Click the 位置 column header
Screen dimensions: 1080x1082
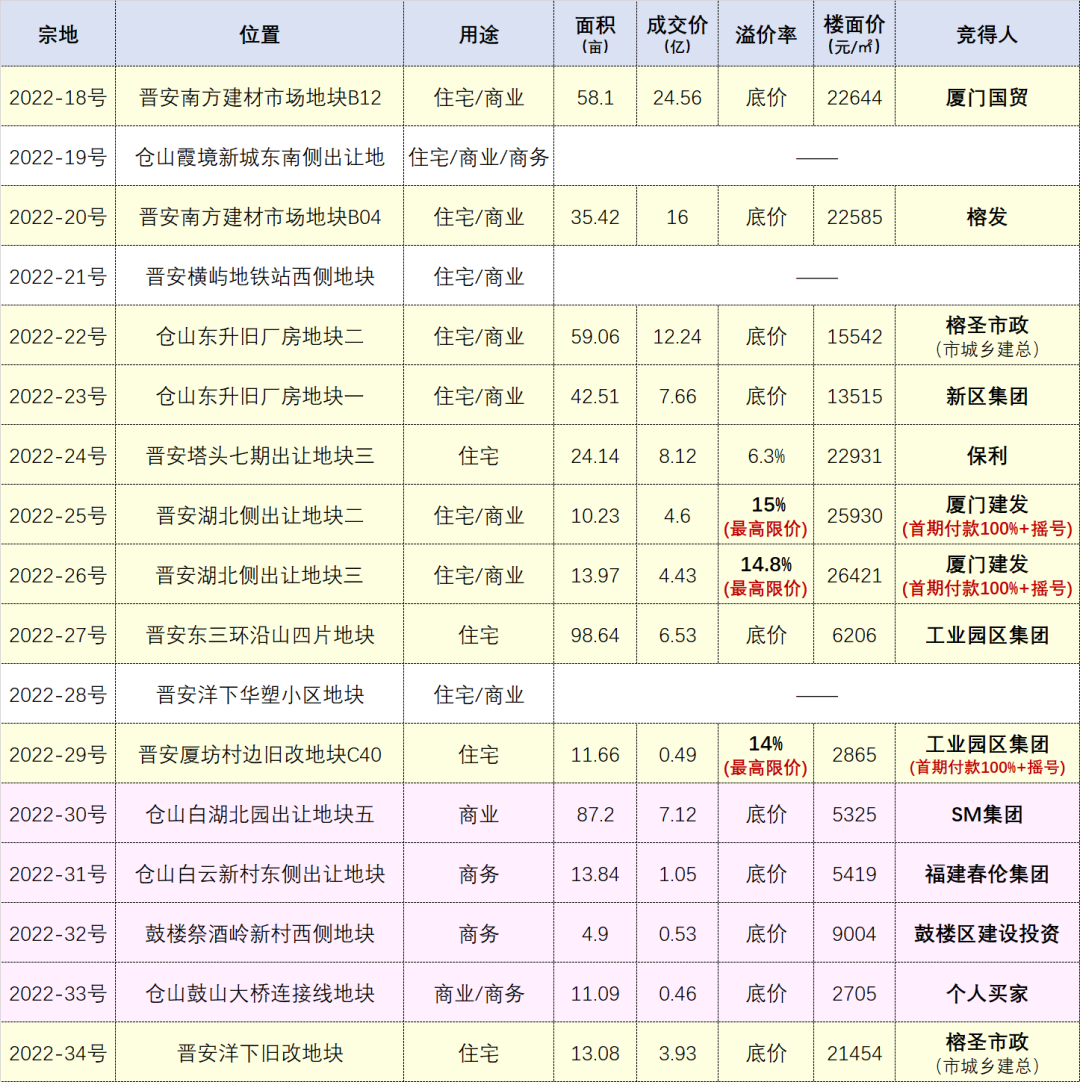(259, 34)
